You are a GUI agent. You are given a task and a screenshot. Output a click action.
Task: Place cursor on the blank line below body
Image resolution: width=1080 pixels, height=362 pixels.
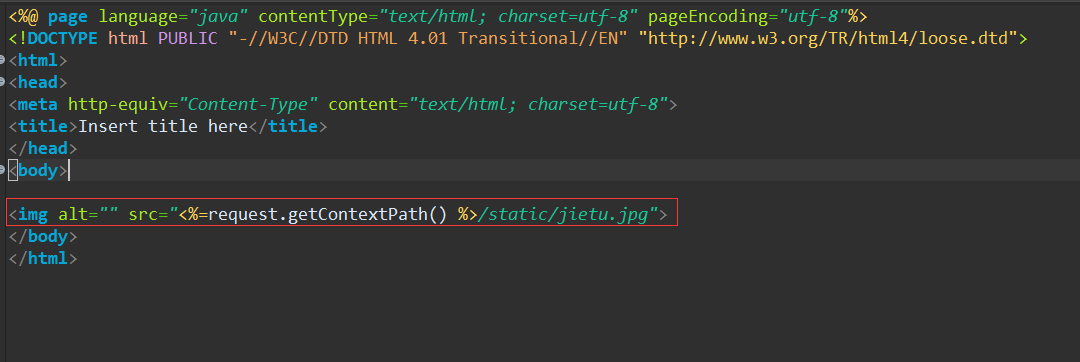(544, 193)
